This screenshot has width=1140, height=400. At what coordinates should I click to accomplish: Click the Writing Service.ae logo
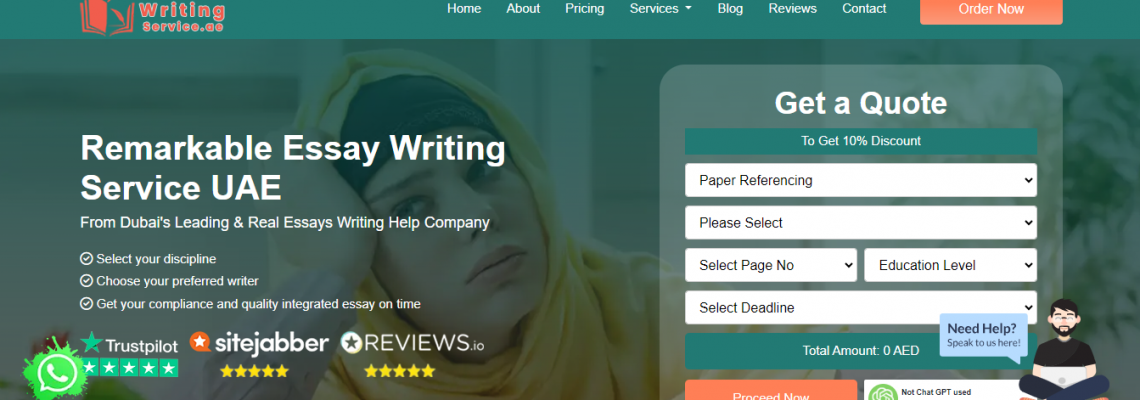pos(152,15)
